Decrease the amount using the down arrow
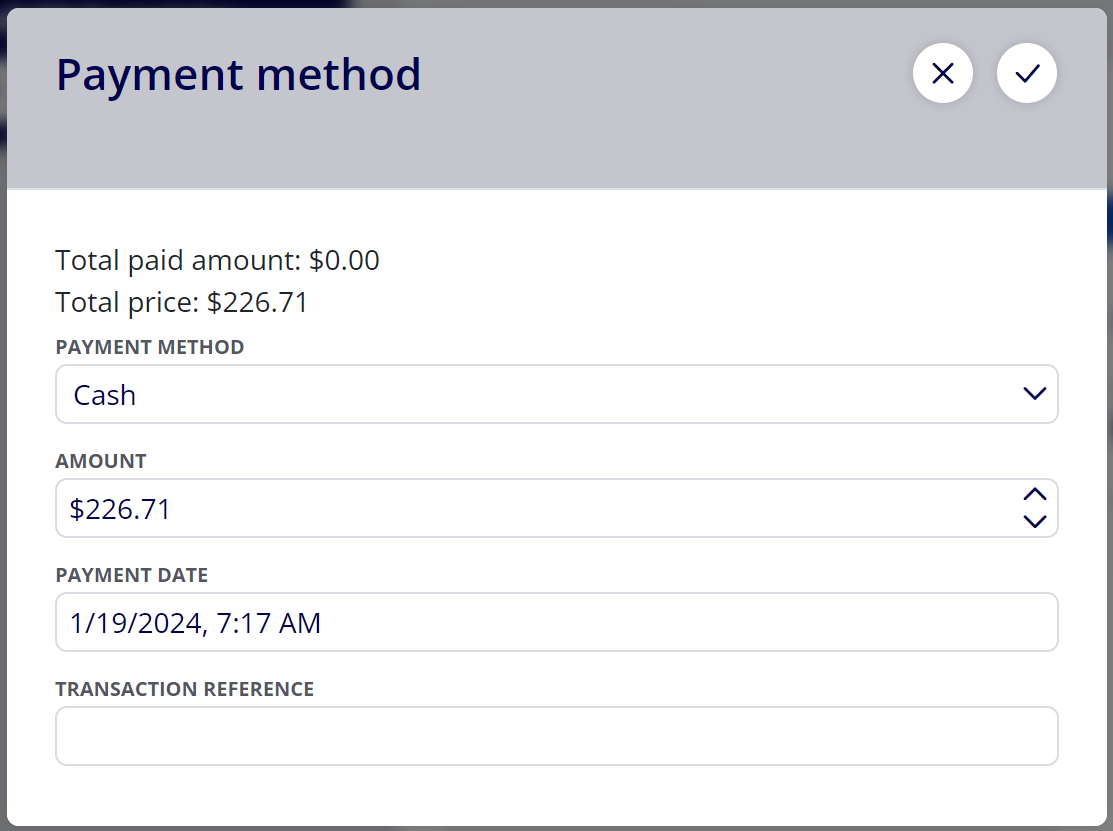The image size is (1113, 831). point(1035,522)
